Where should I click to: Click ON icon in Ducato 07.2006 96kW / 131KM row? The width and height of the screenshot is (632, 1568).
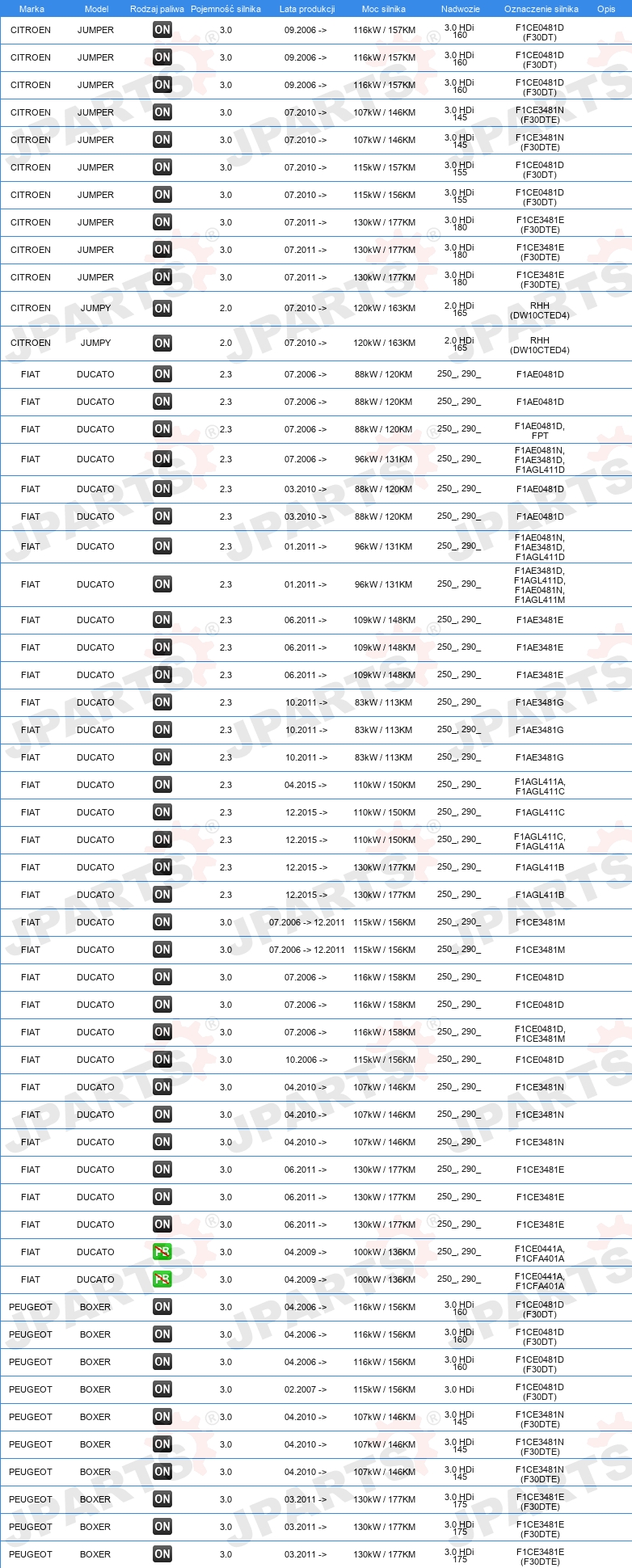pos(162,459)
